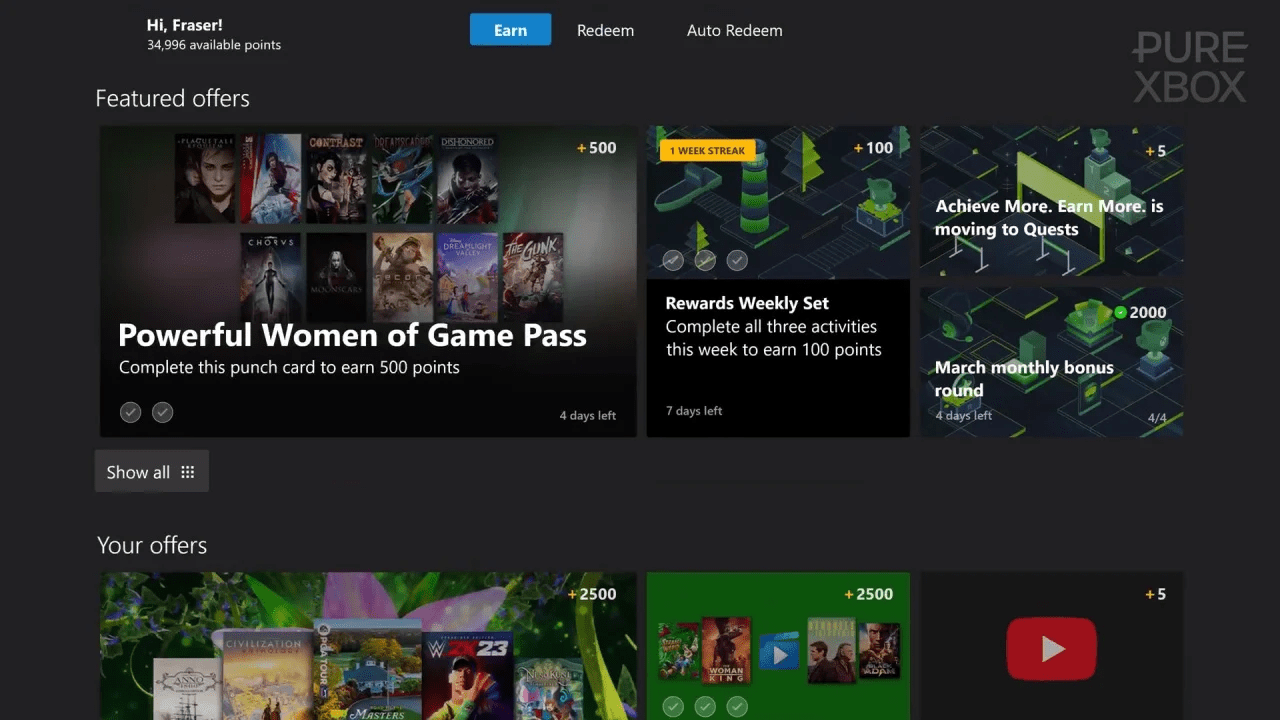Click the Dishonored game cover

click(x=467, y=179)
